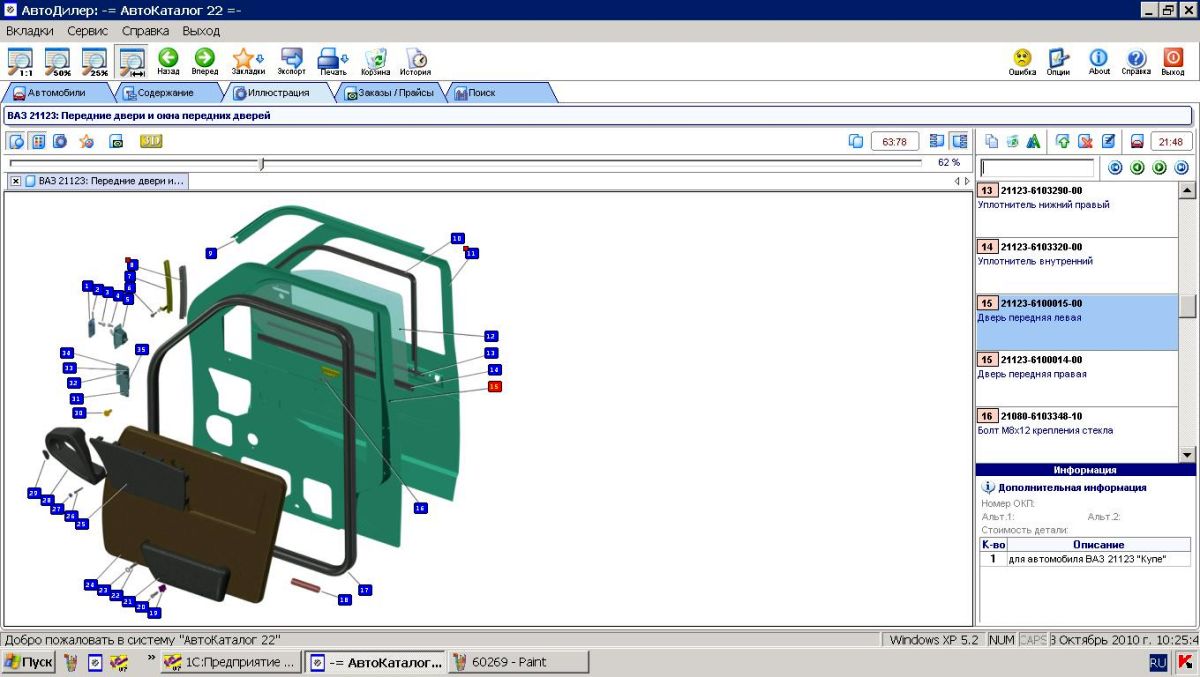Close the ВАЗ 21123 illustration document tab
Image resolution: width=1200 pixels, height=677 pixels.
tap(16, 181)
